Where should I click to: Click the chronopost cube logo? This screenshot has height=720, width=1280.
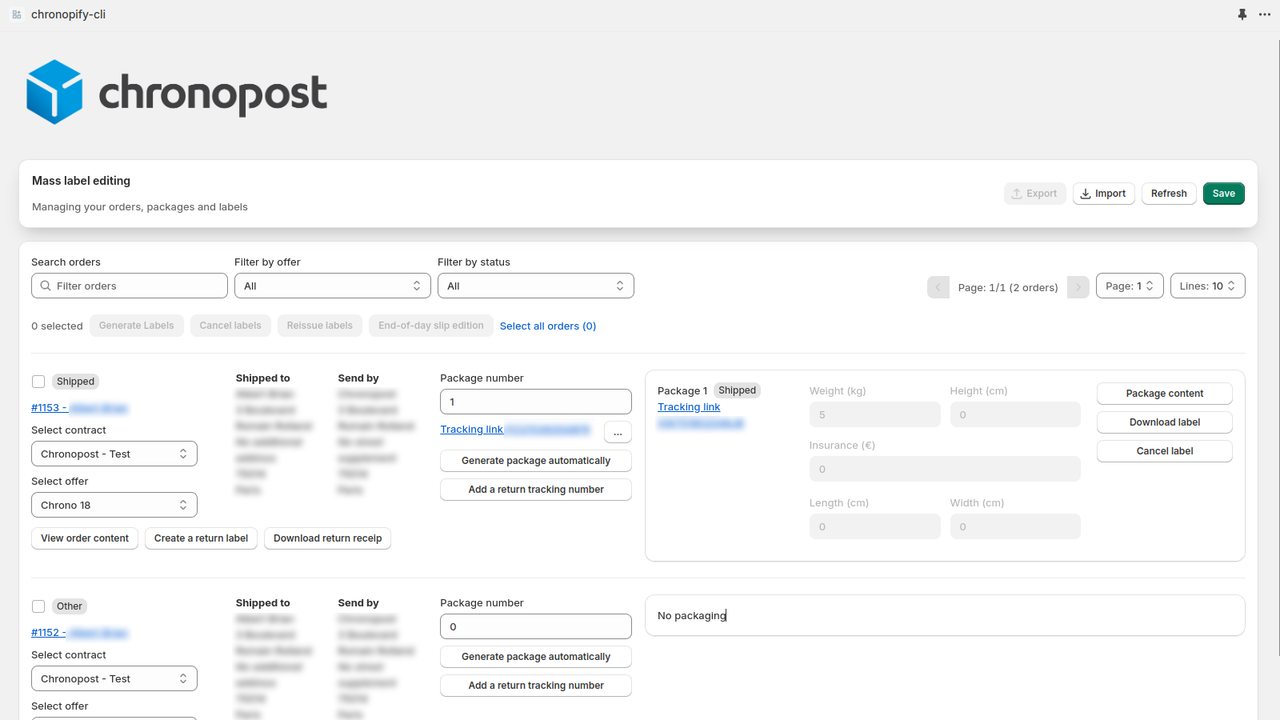click(x=55, y=91)
